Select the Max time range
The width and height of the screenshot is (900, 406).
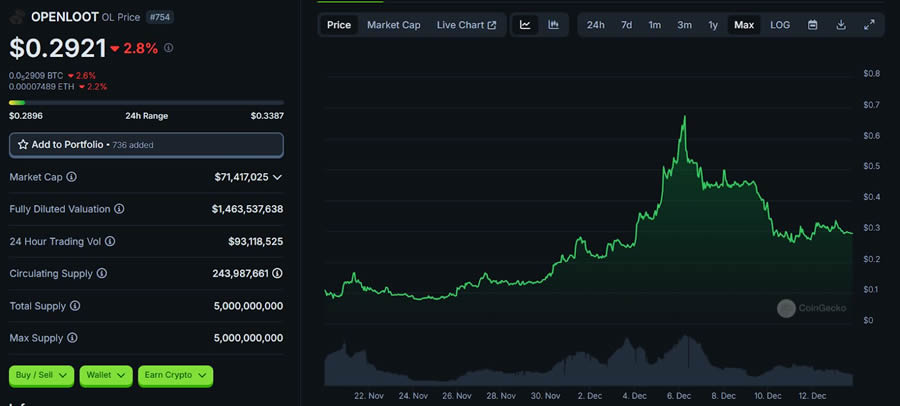coord(743,25)
